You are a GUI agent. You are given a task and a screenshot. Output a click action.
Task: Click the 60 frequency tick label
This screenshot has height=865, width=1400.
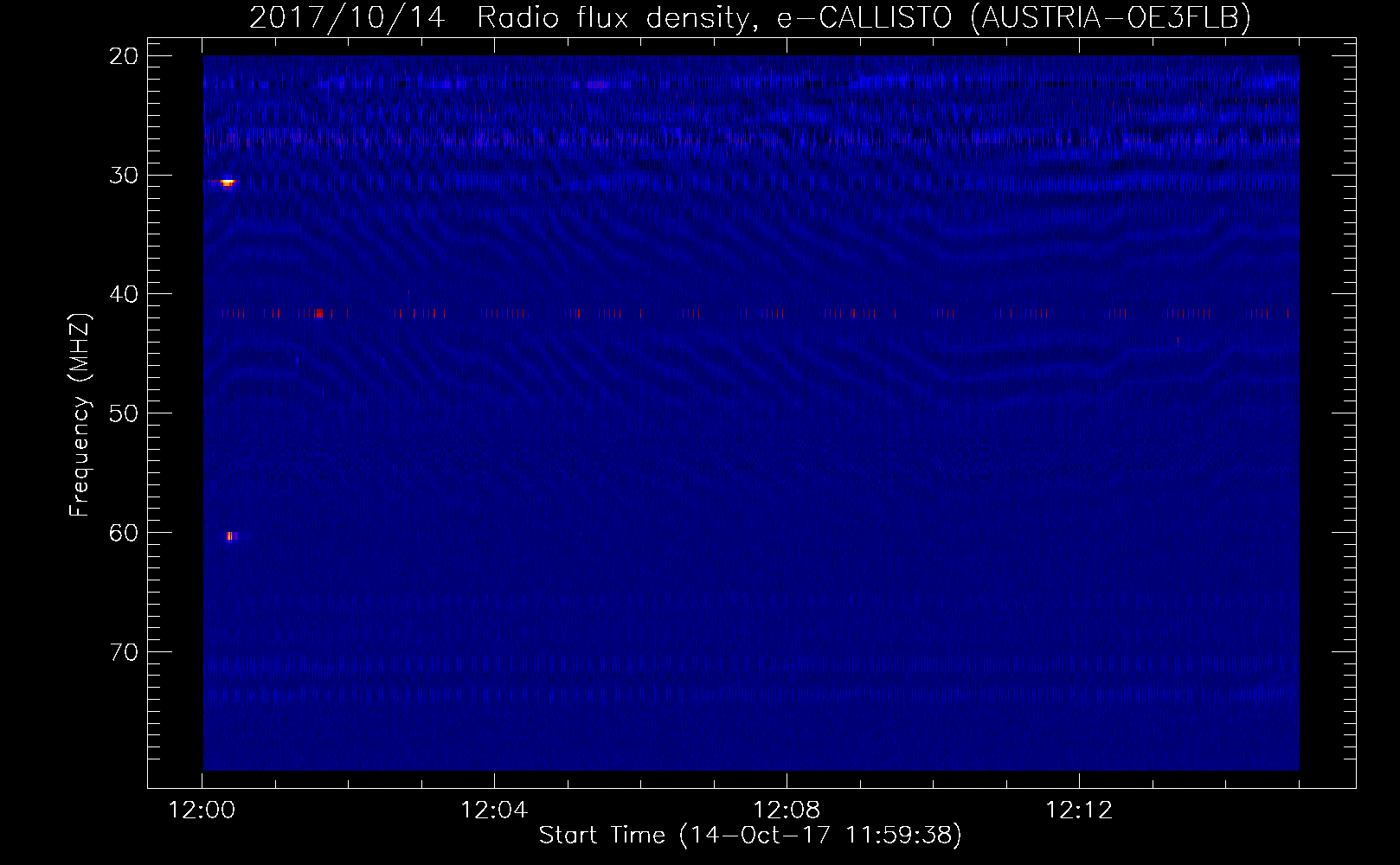point(124,533)
